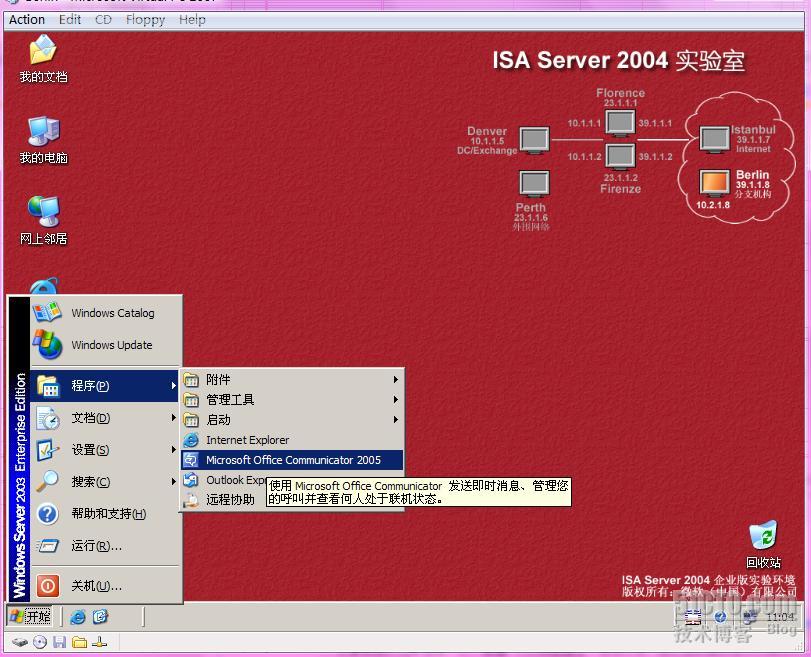Open the 附件 submenu folder
The height and width of the screenshot is (657, 811).
(292, 380)
